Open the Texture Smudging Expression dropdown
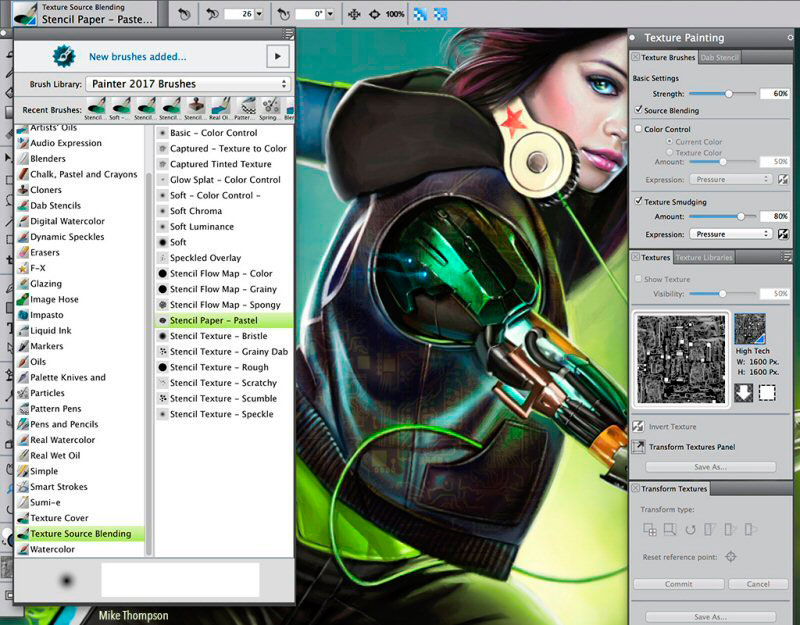This screenshot has width=800, height=625. click(730, 233)
